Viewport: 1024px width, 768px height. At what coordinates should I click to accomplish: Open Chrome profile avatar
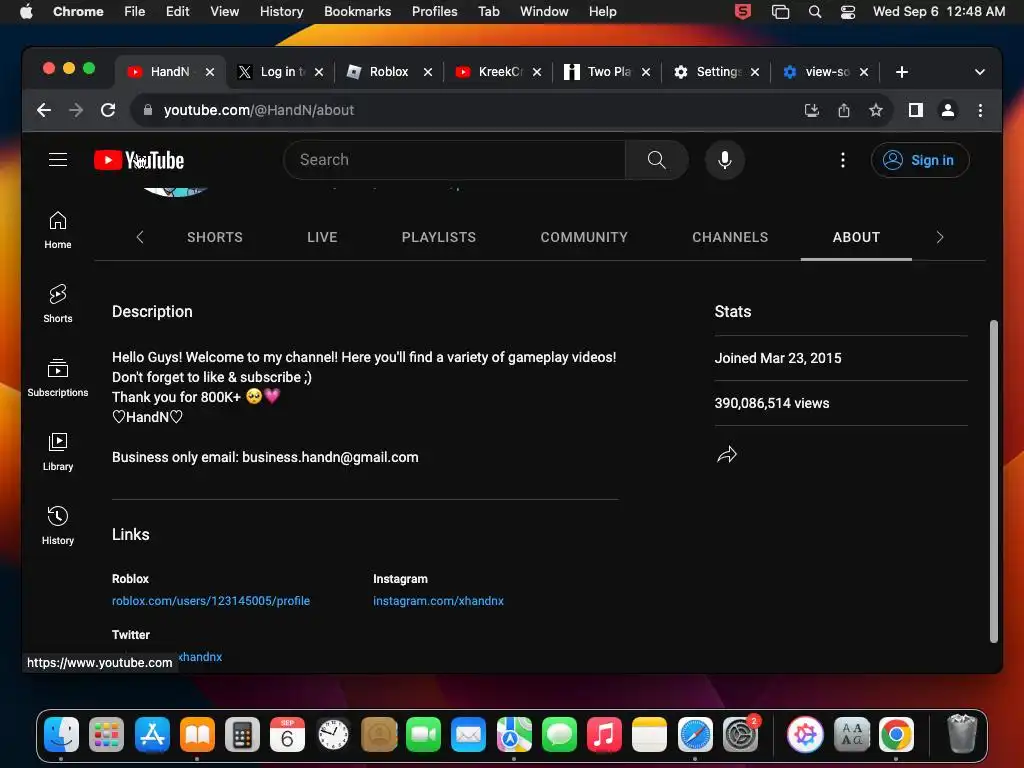[948, 110]
